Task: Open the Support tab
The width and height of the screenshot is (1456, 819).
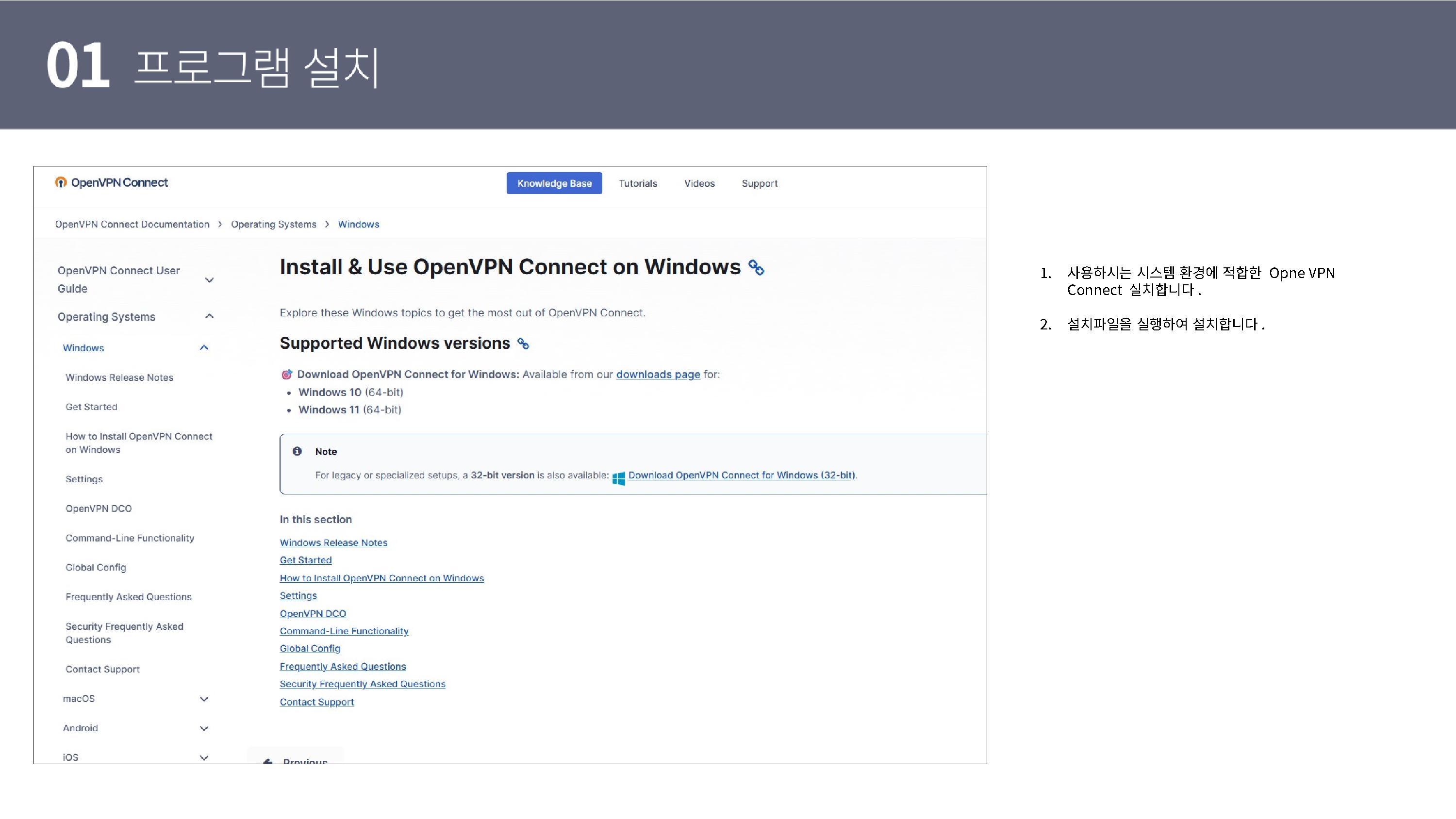Action: point(760,184)
